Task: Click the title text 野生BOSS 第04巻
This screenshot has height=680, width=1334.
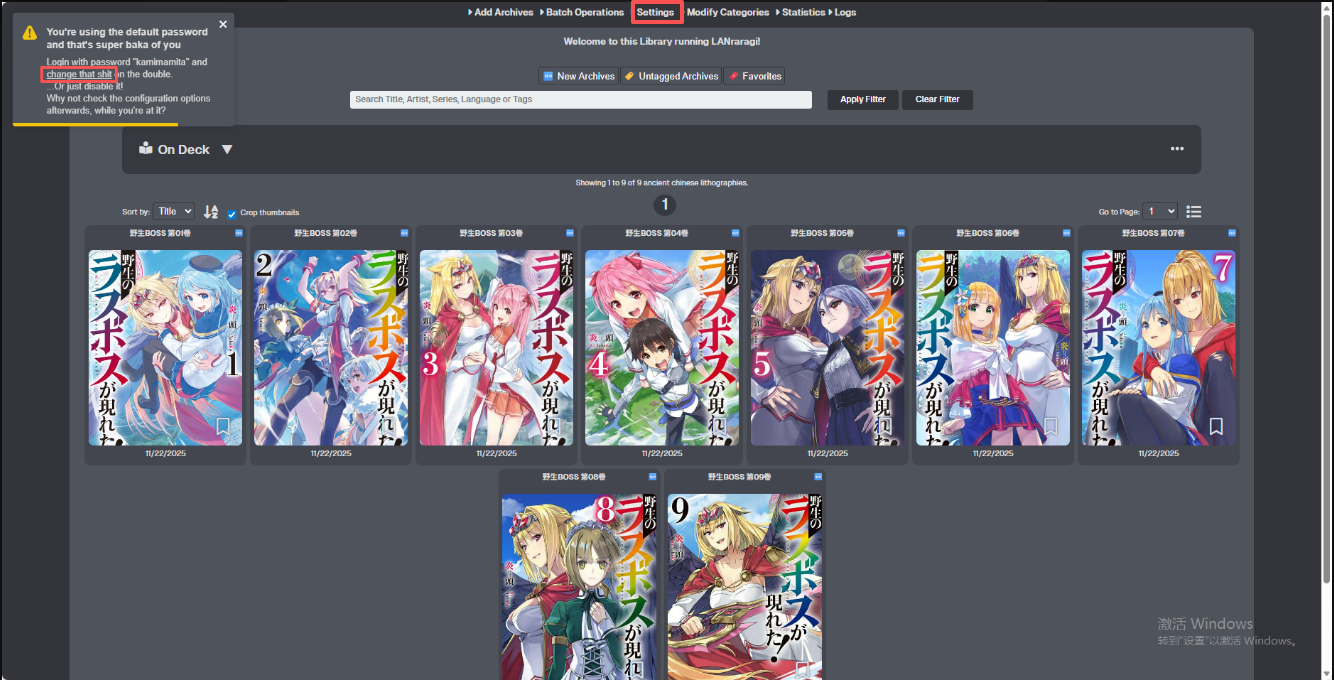Action: pyautogui.click(x=657, y=233)
